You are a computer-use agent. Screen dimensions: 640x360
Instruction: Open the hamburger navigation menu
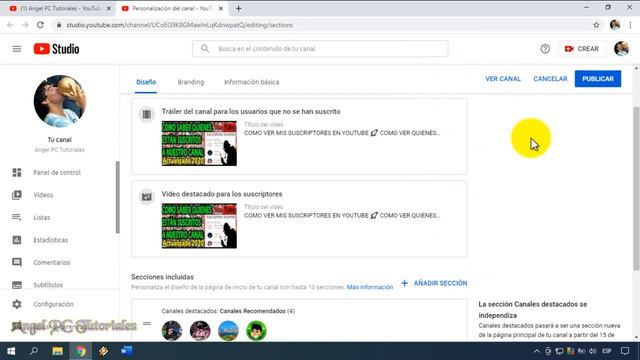click(x=17, y=49)
